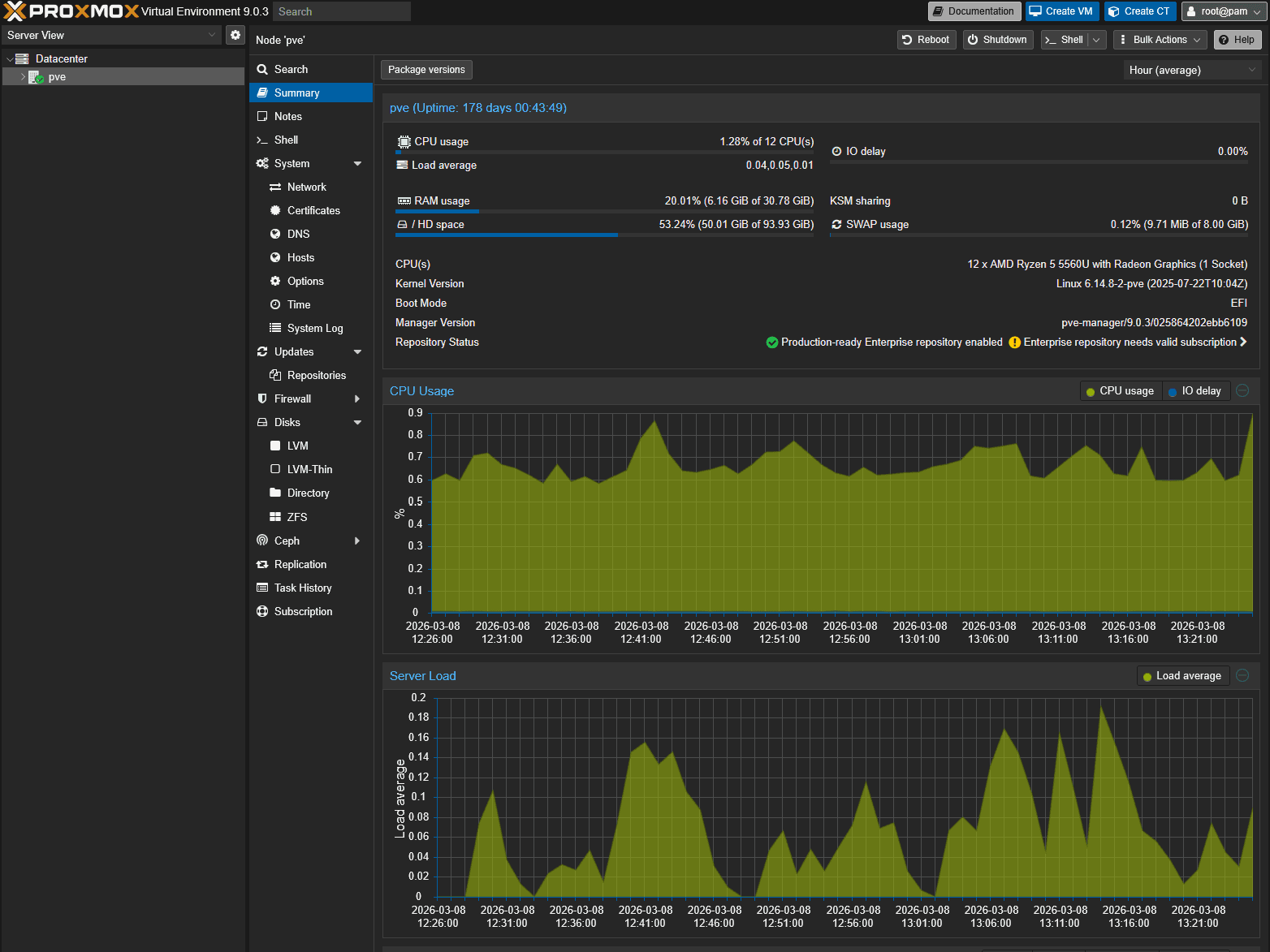Click the Search magnifier icon in node menu

tap(262, 70)
